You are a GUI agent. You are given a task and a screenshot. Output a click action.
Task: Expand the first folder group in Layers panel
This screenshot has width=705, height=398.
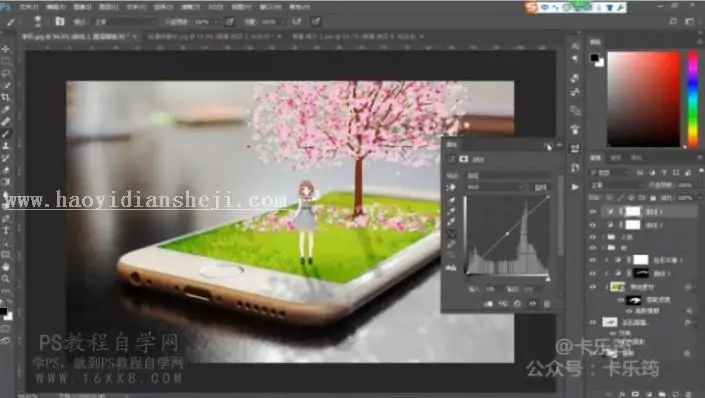(x=603, y=237)
